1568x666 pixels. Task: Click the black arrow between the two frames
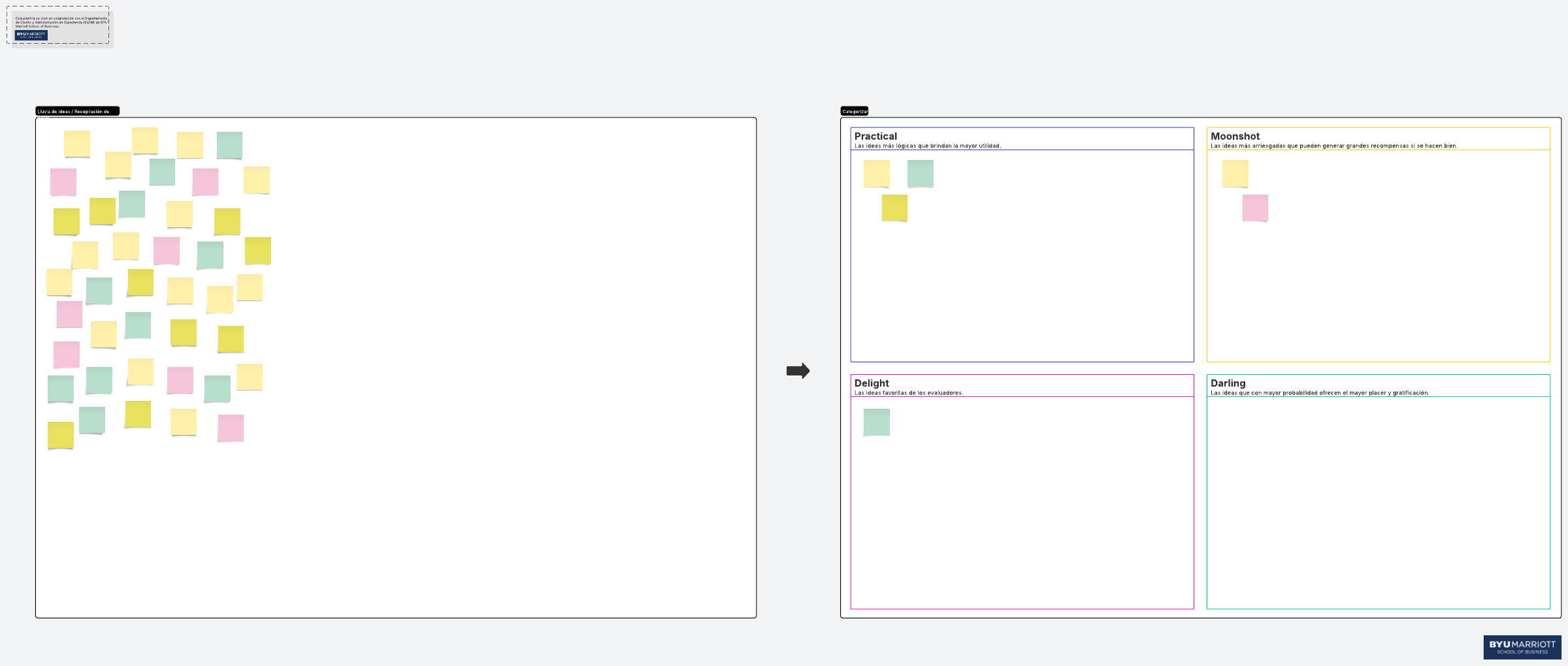pyautogui.click(x=798, y=371)
